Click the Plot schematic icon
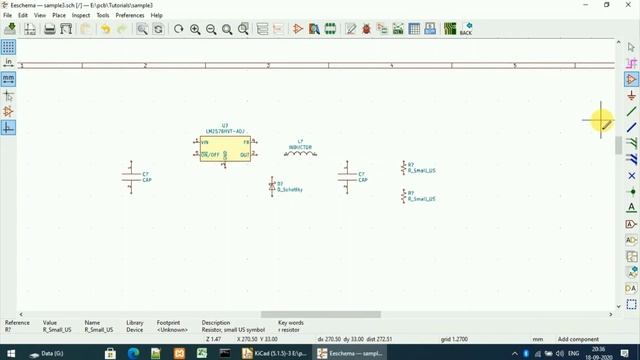The width and height of the screenshot is (640, 360). 66,29
